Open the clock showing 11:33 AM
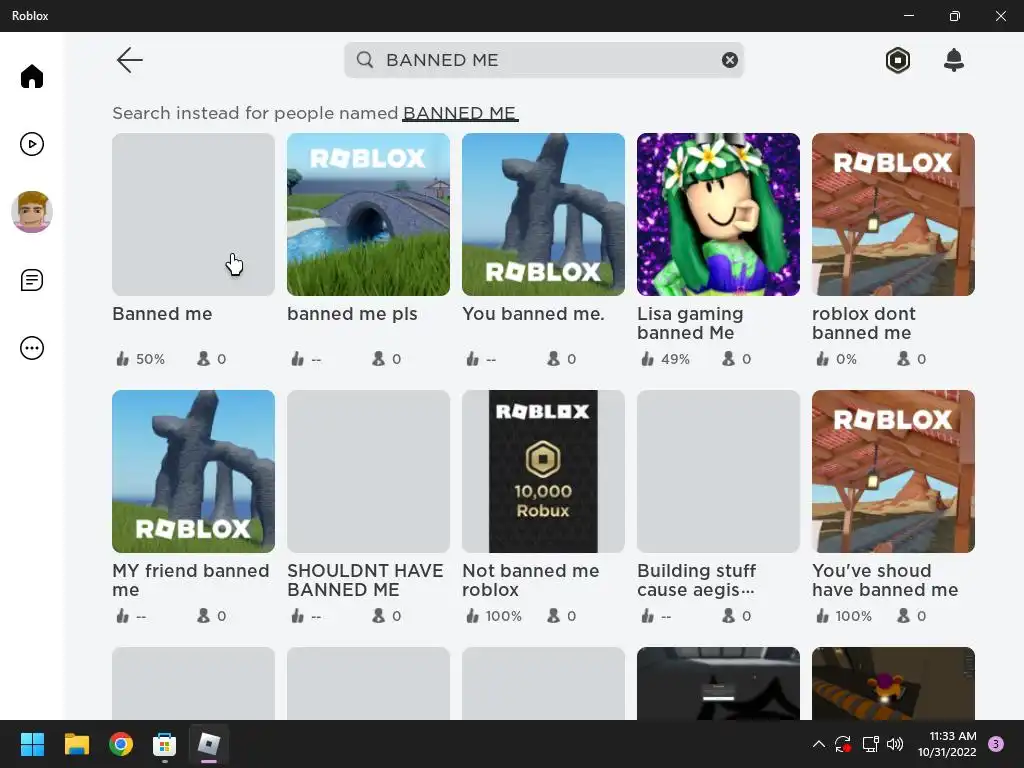 point(947,744)
